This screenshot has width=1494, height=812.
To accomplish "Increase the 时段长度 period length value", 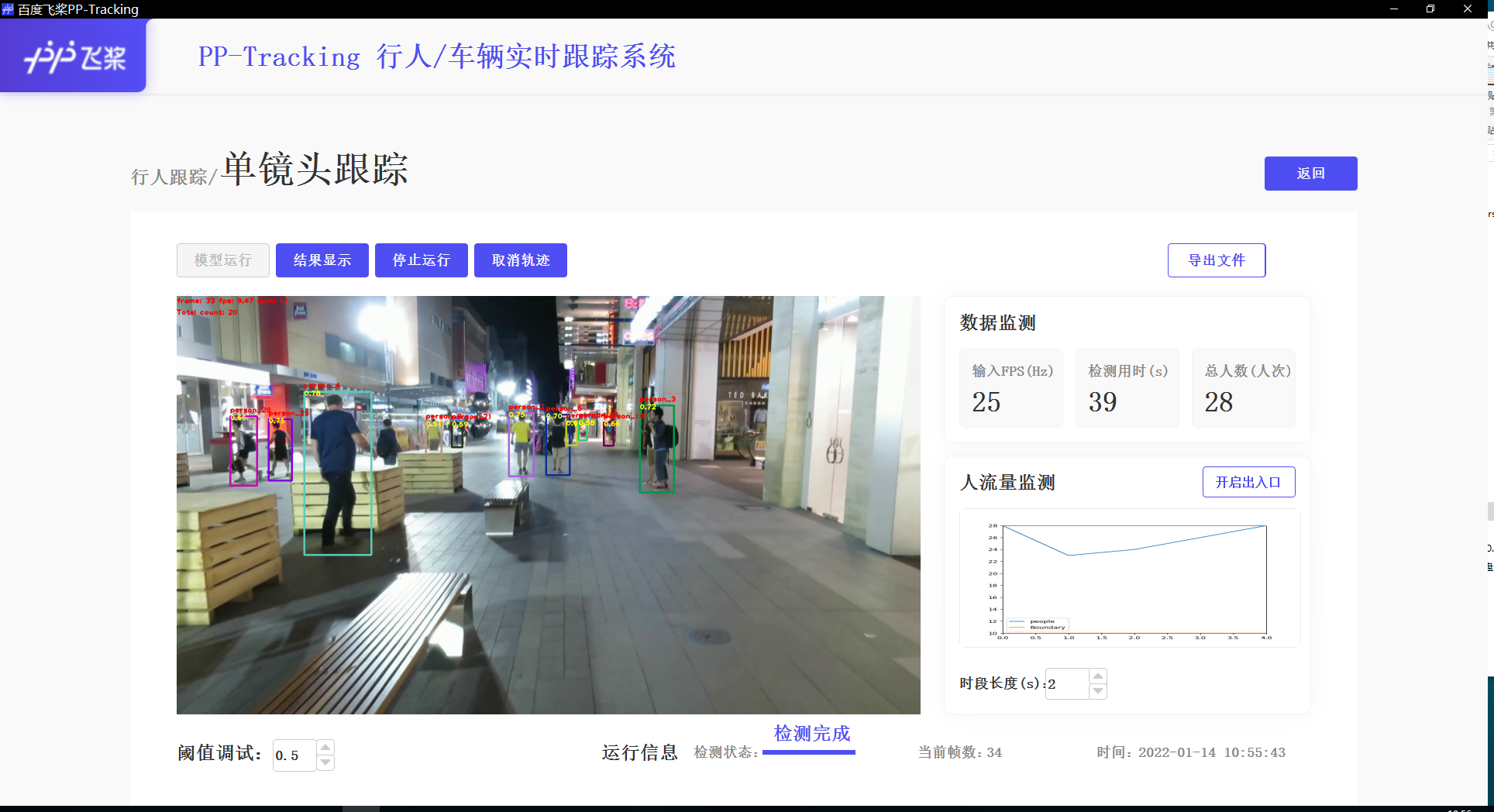I will click(1097, 676).
